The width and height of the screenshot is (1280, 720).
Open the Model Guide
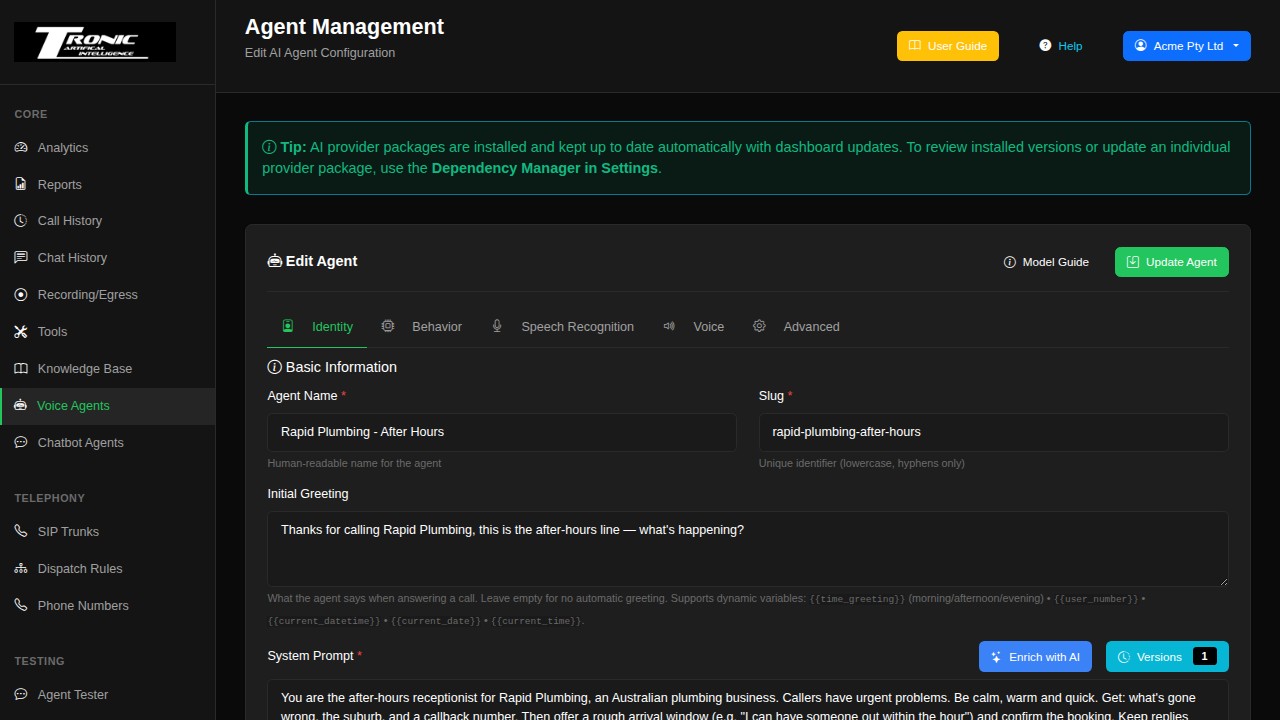pos(1046,262)
